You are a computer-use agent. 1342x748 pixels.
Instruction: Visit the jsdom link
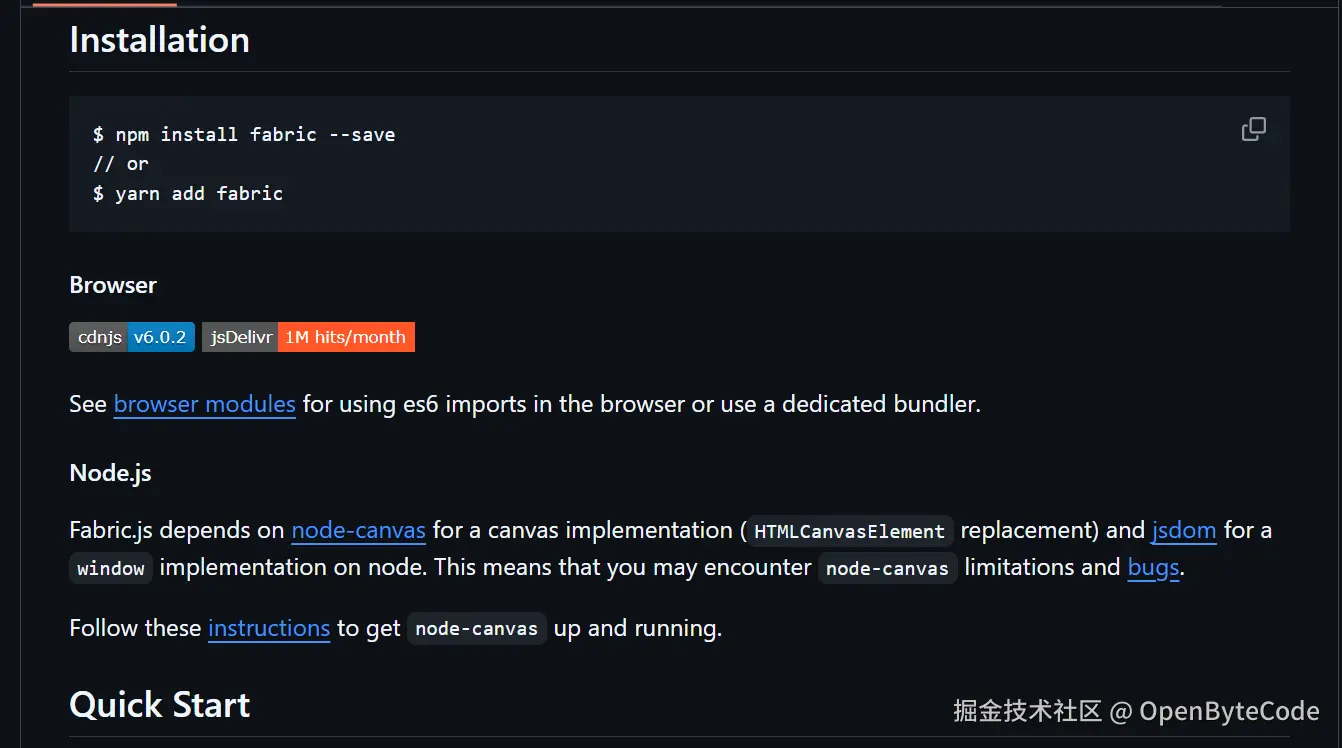1184,530
